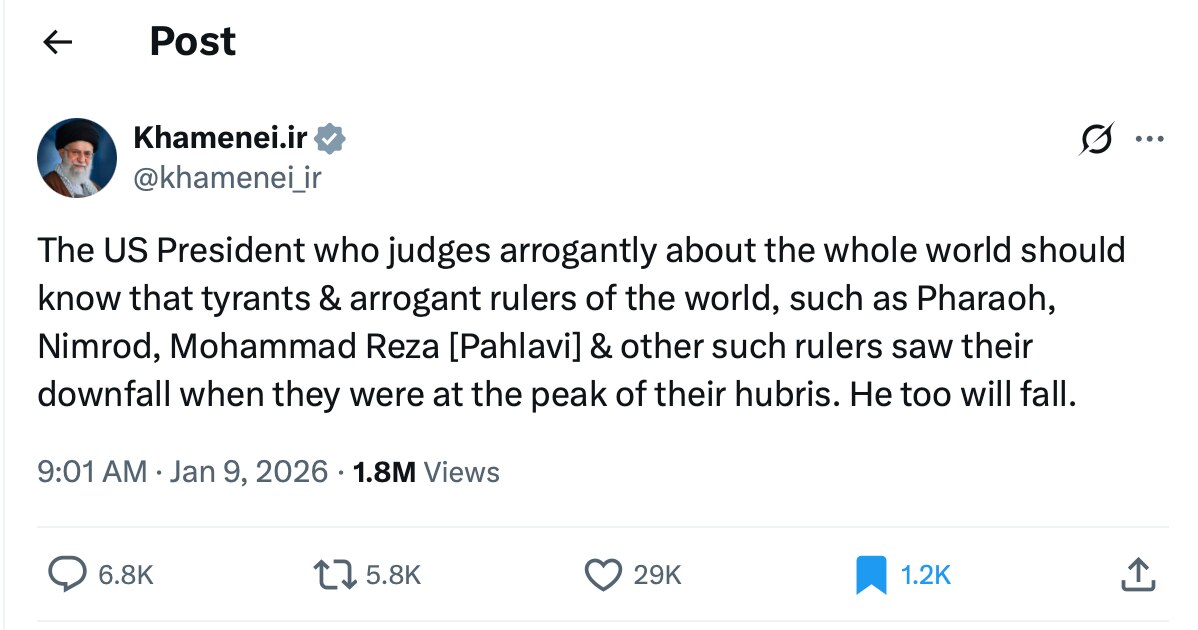Like the post with the heart icon

601,574
